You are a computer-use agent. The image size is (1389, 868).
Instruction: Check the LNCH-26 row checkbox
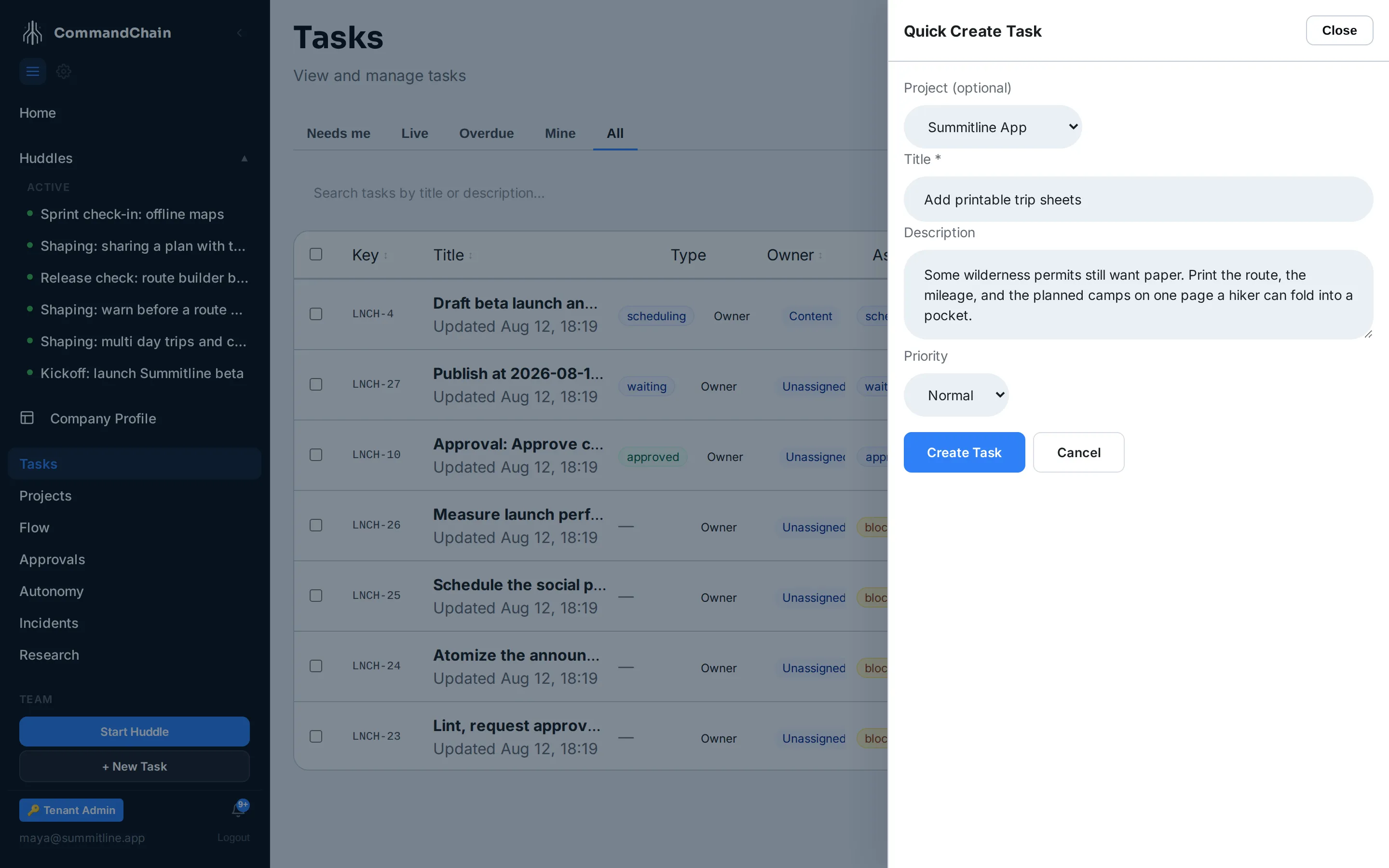point(316,525)
